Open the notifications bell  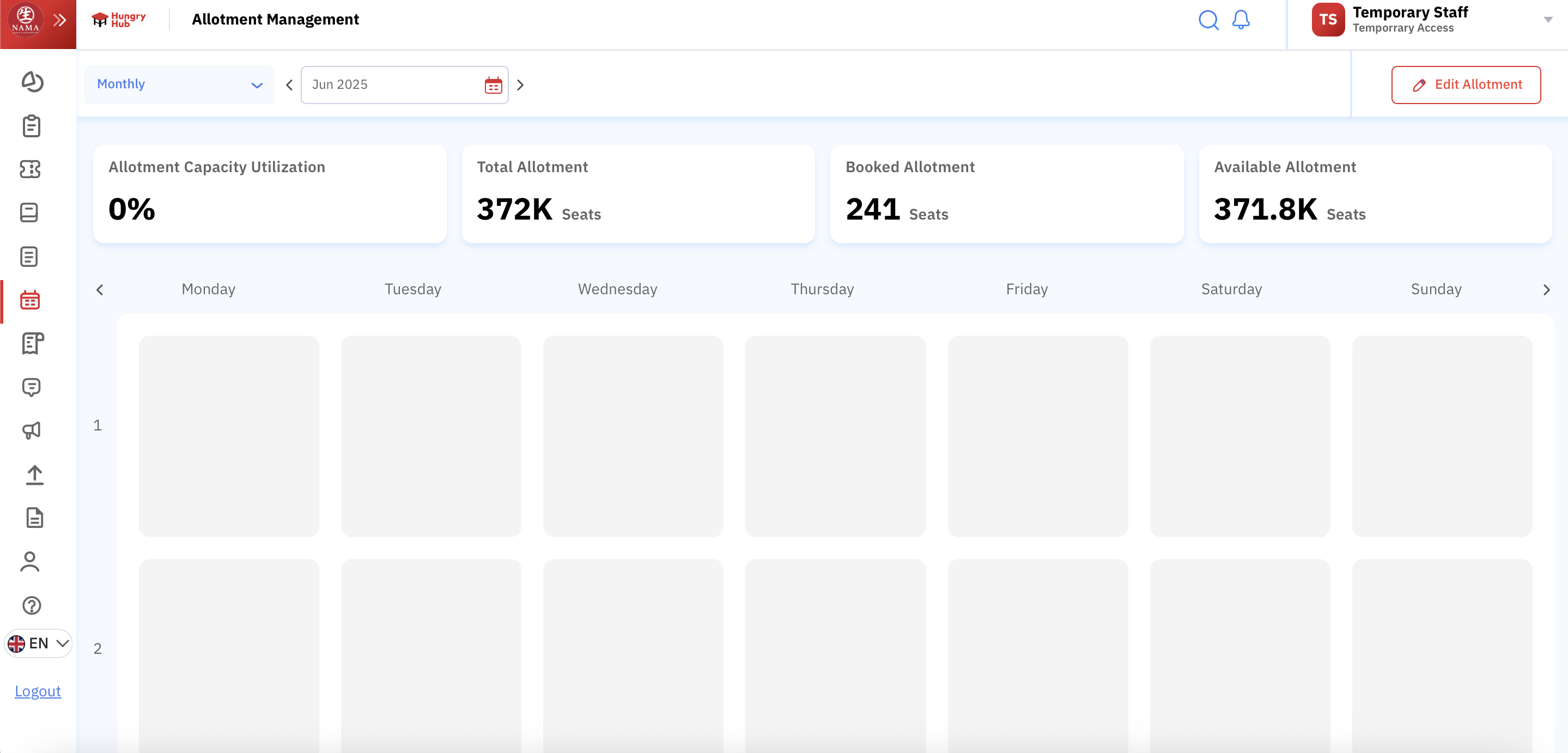[x=1241, y=20]
